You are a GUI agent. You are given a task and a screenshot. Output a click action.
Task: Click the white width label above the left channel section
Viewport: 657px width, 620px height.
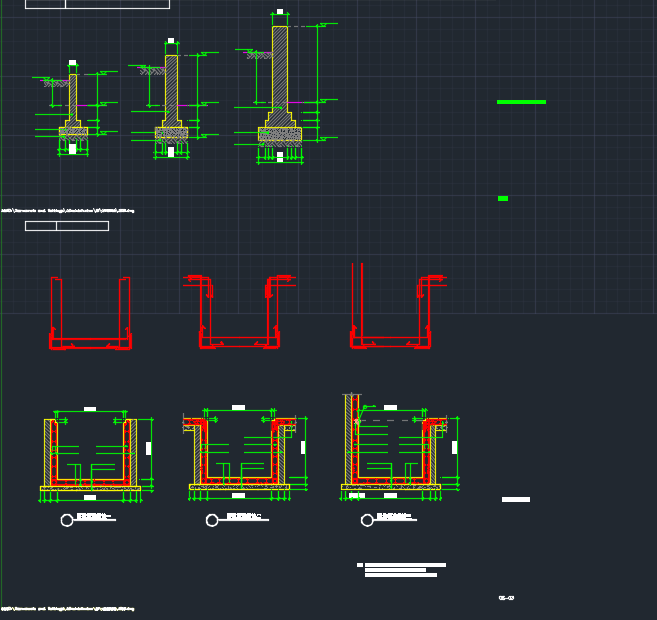coord(90,409)
